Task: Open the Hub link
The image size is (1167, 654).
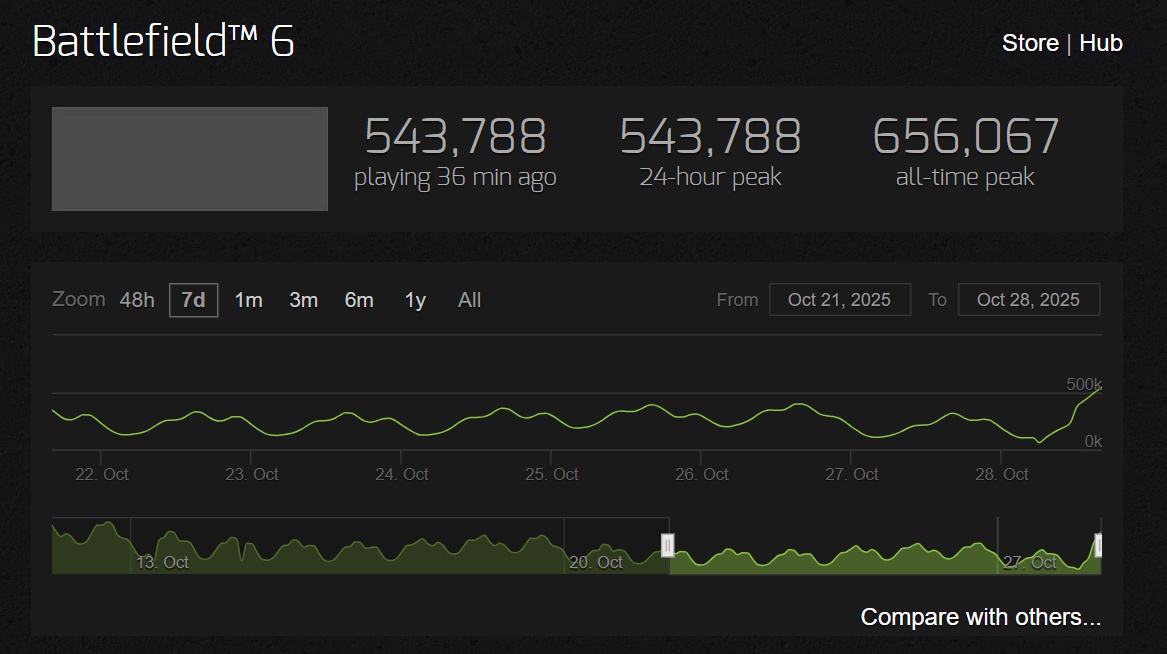Action: [x=1101, y=43]
